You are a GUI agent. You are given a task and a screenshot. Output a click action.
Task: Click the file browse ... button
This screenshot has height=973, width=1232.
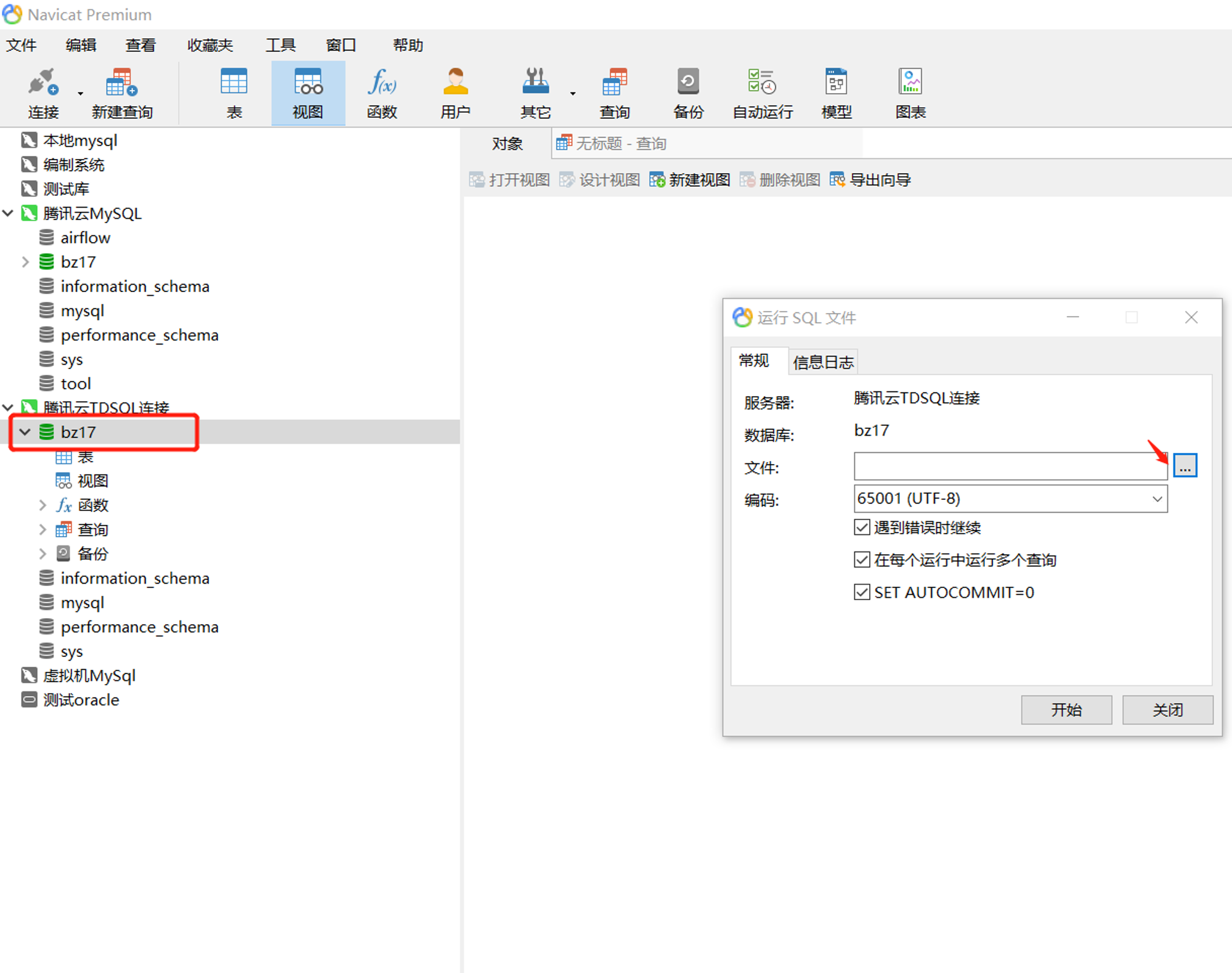(1185, 465)
